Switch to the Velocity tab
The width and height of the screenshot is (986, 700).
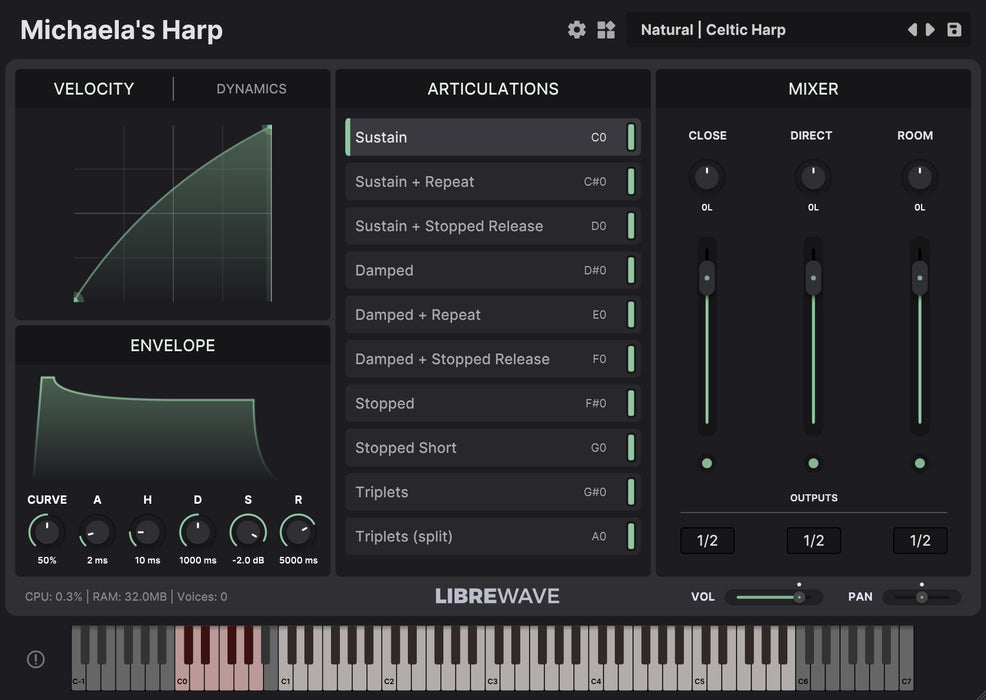click(94, 89)
